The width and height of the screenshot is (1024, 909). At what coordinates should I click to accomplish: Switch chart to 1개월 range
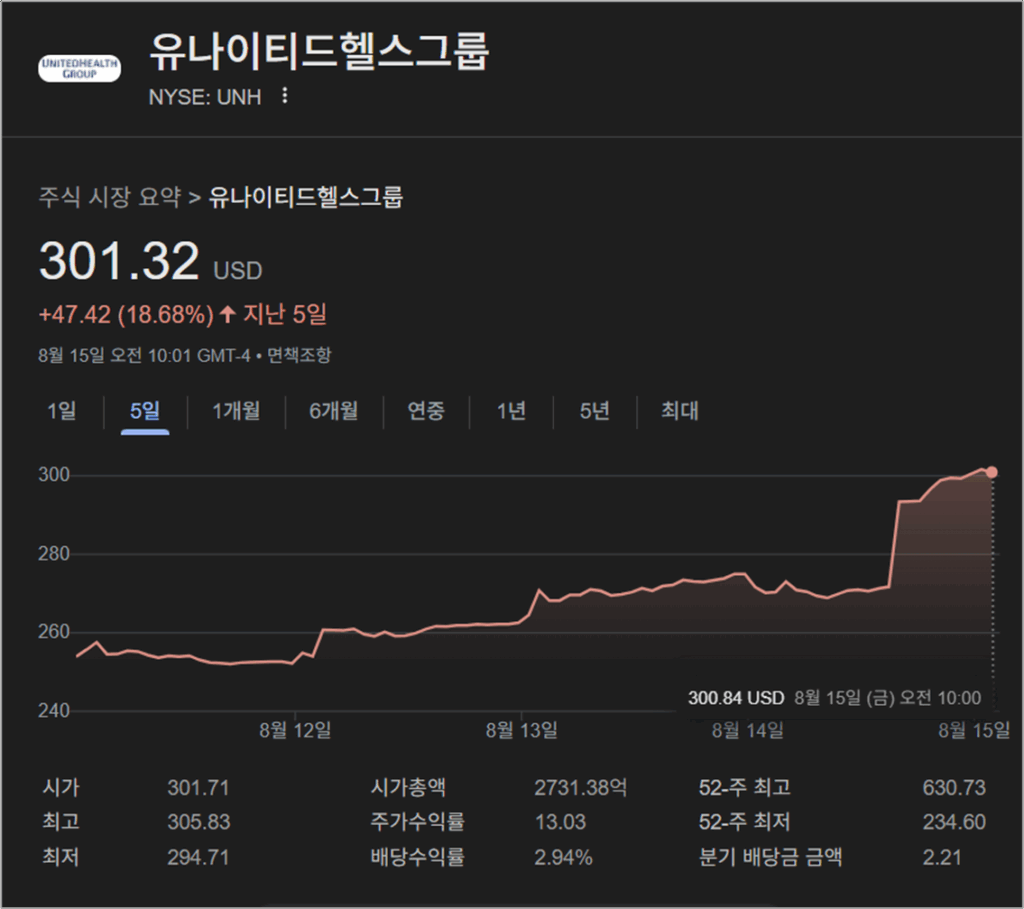coord(236,411)
